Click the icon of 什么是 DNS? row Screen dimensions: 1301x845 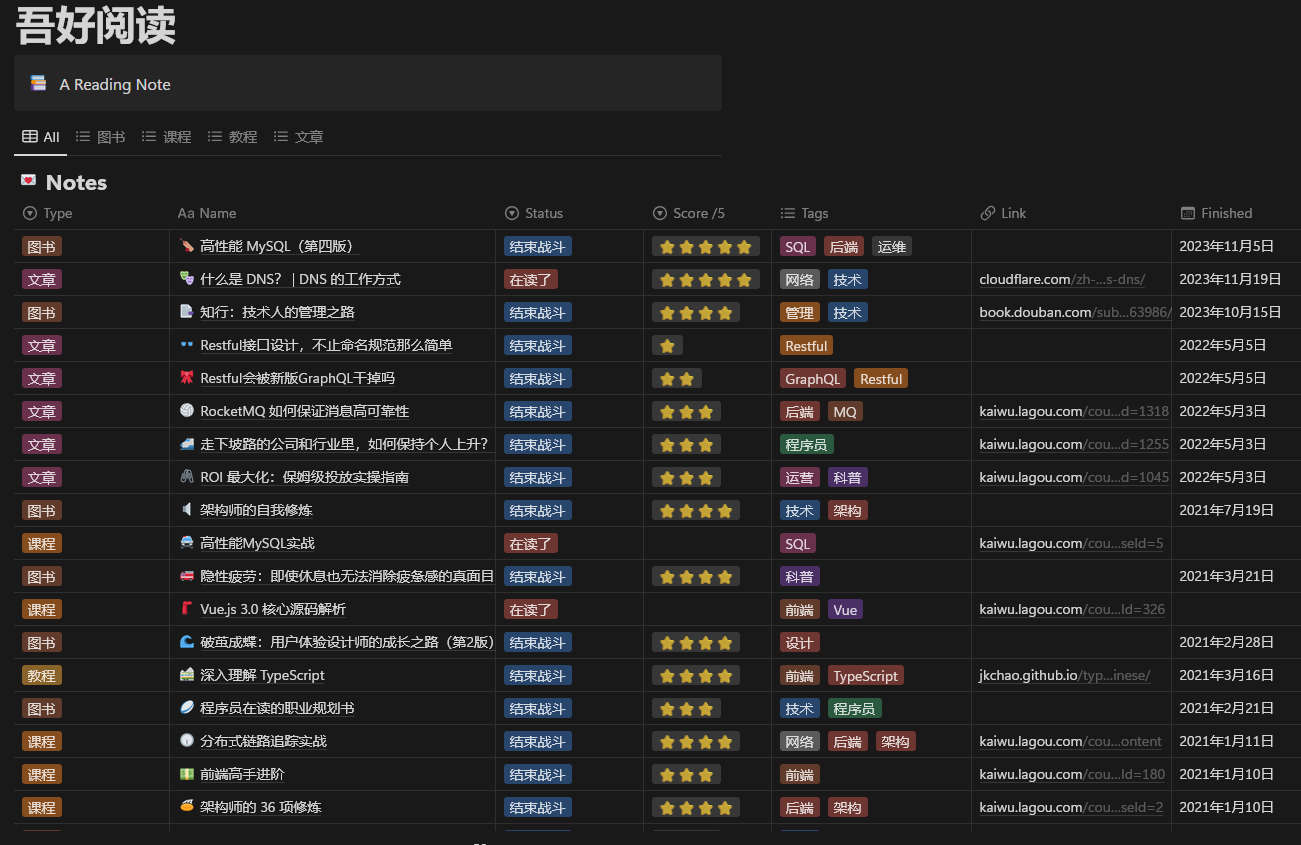pyautogui.click(x=186, y=279)
